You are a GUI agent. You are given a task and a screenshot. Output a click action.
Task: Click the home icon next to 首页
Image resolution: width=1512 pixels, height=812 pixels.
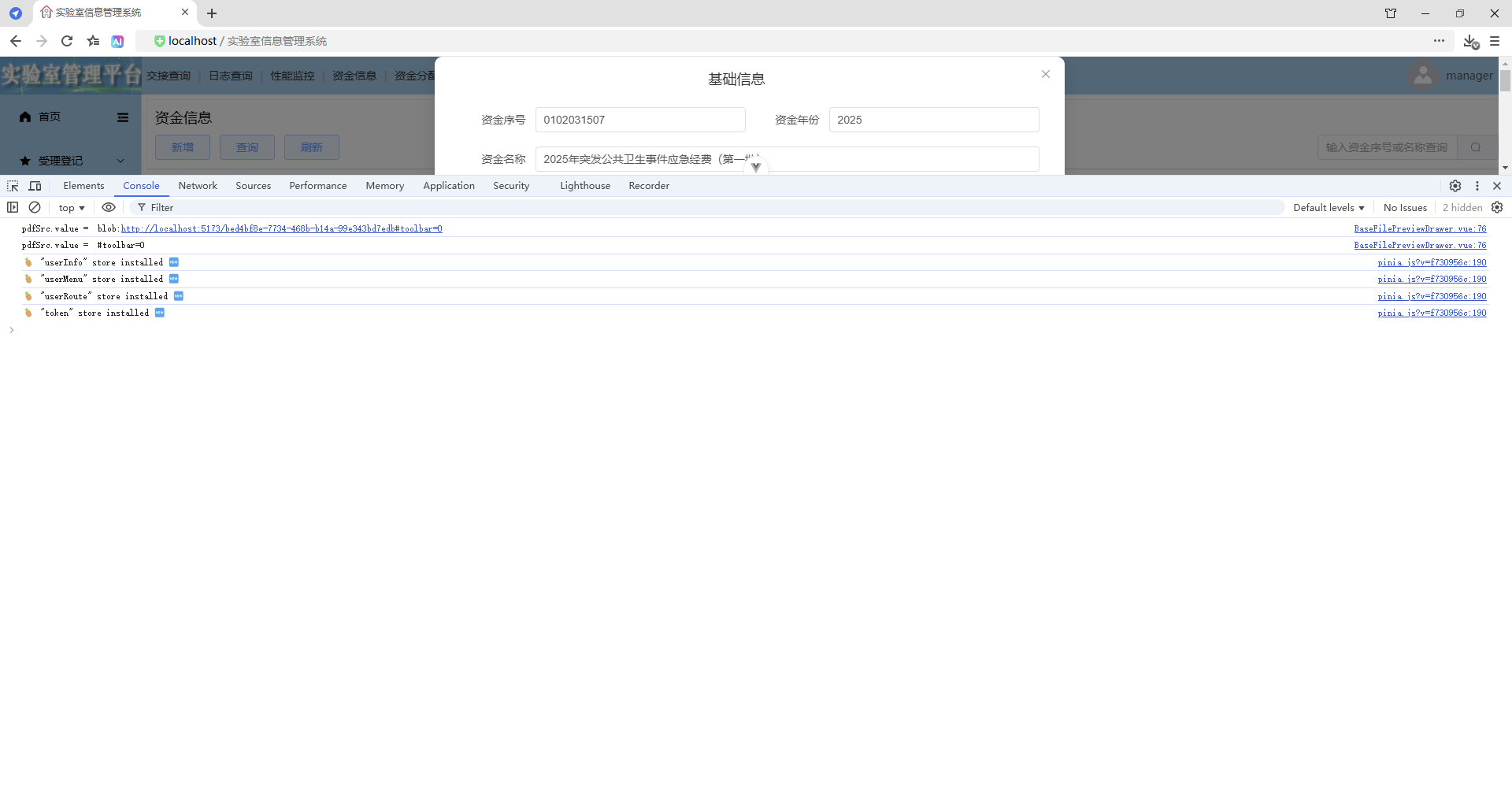coord(24,117)
